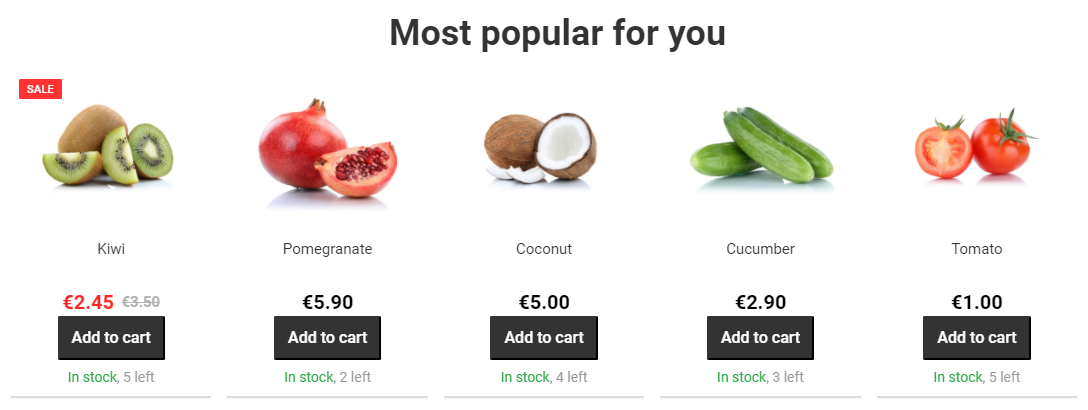Open the Kiwi product name link
Viewport: 1088px width, 410px height.
(111, 249)
